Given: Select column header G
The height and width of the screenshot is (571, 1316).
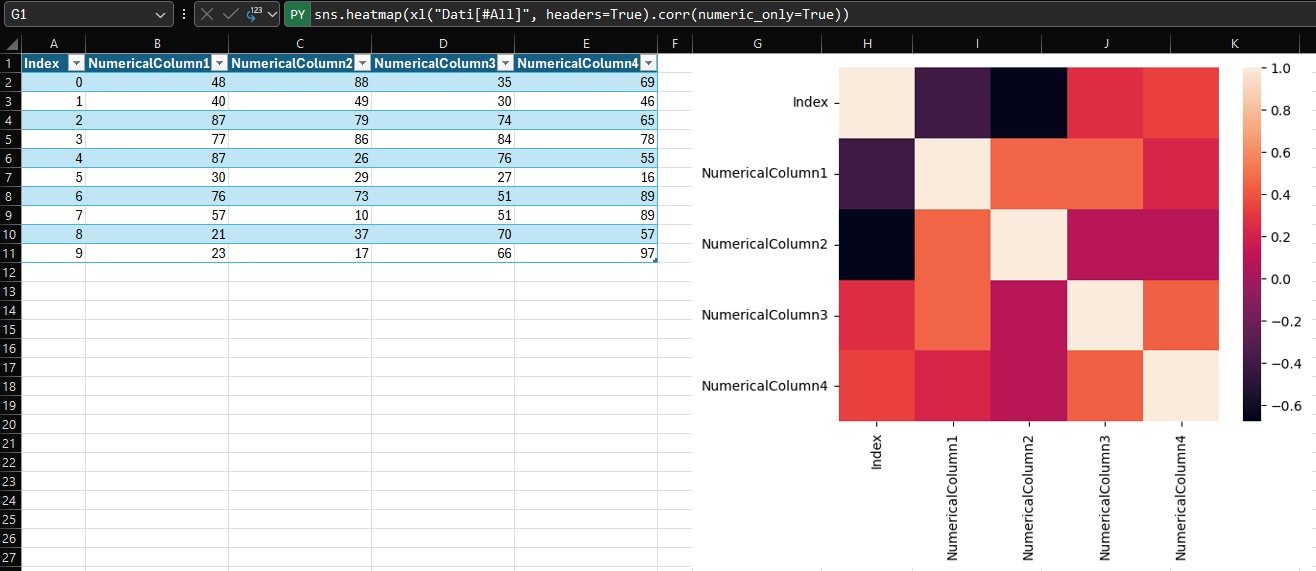Looking at the screenshot, I should [757, 43].
